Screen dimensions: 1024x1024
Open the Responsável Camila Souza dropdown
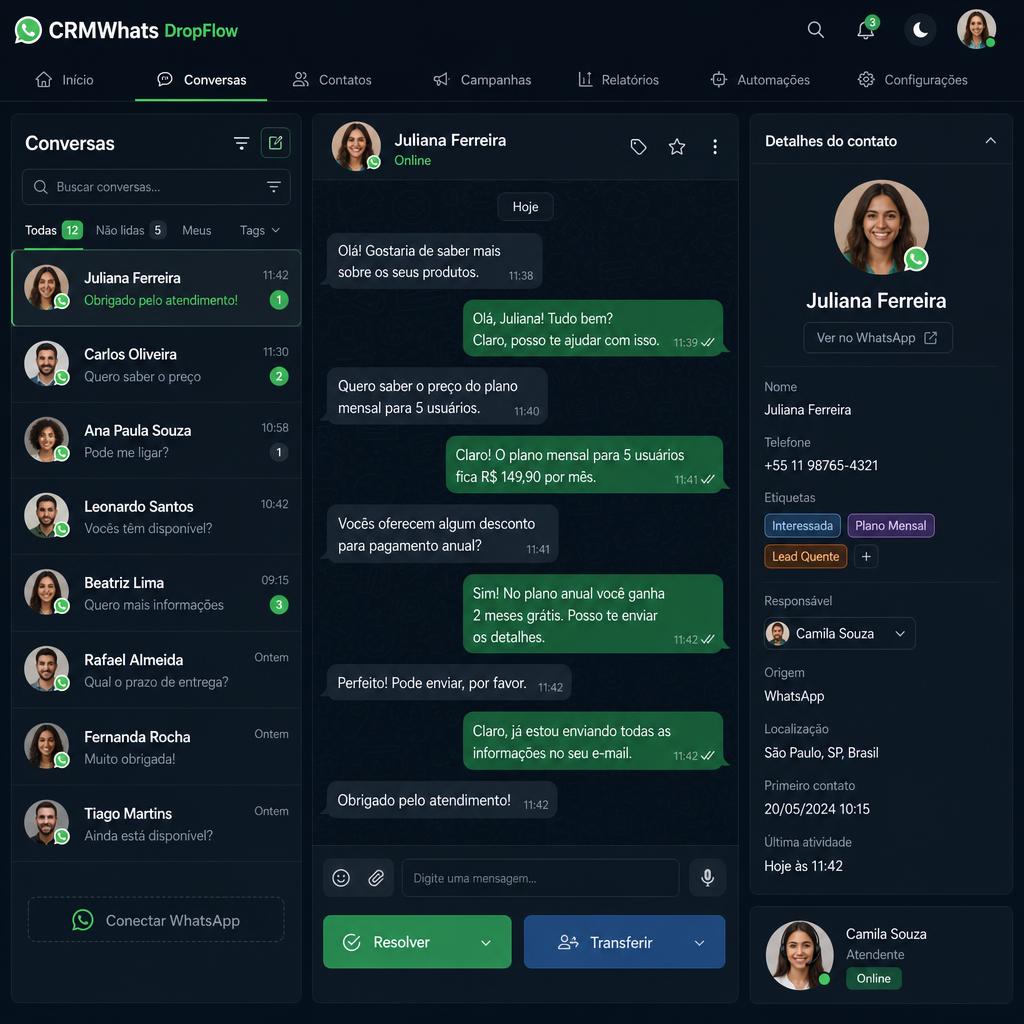click(839, 633)
